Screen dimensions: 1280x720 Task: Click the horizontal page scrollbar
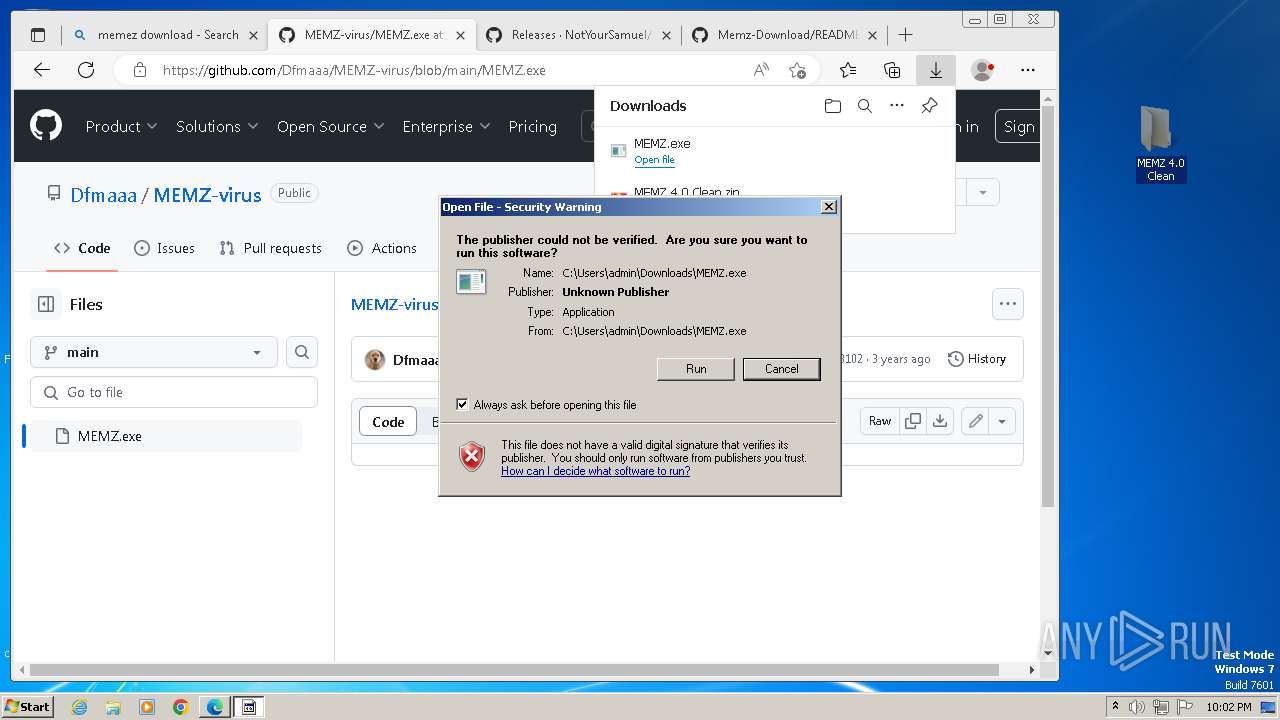[x=514, y=670]
